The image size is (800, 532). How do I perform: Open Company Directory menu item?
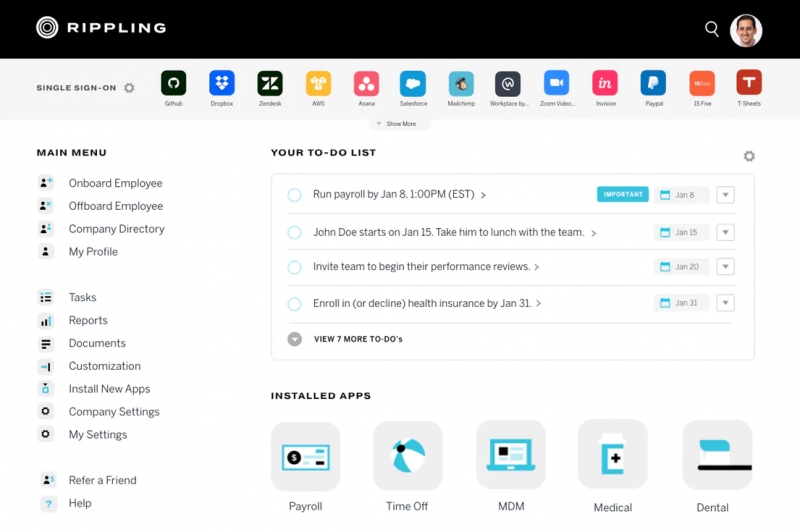[x=101, y=229]
